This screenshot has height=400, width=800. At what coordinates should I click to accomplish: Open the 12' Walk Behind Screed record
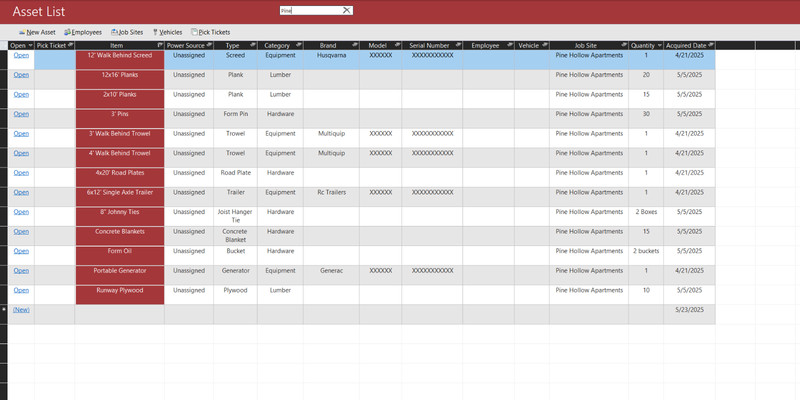click(21, 55)
